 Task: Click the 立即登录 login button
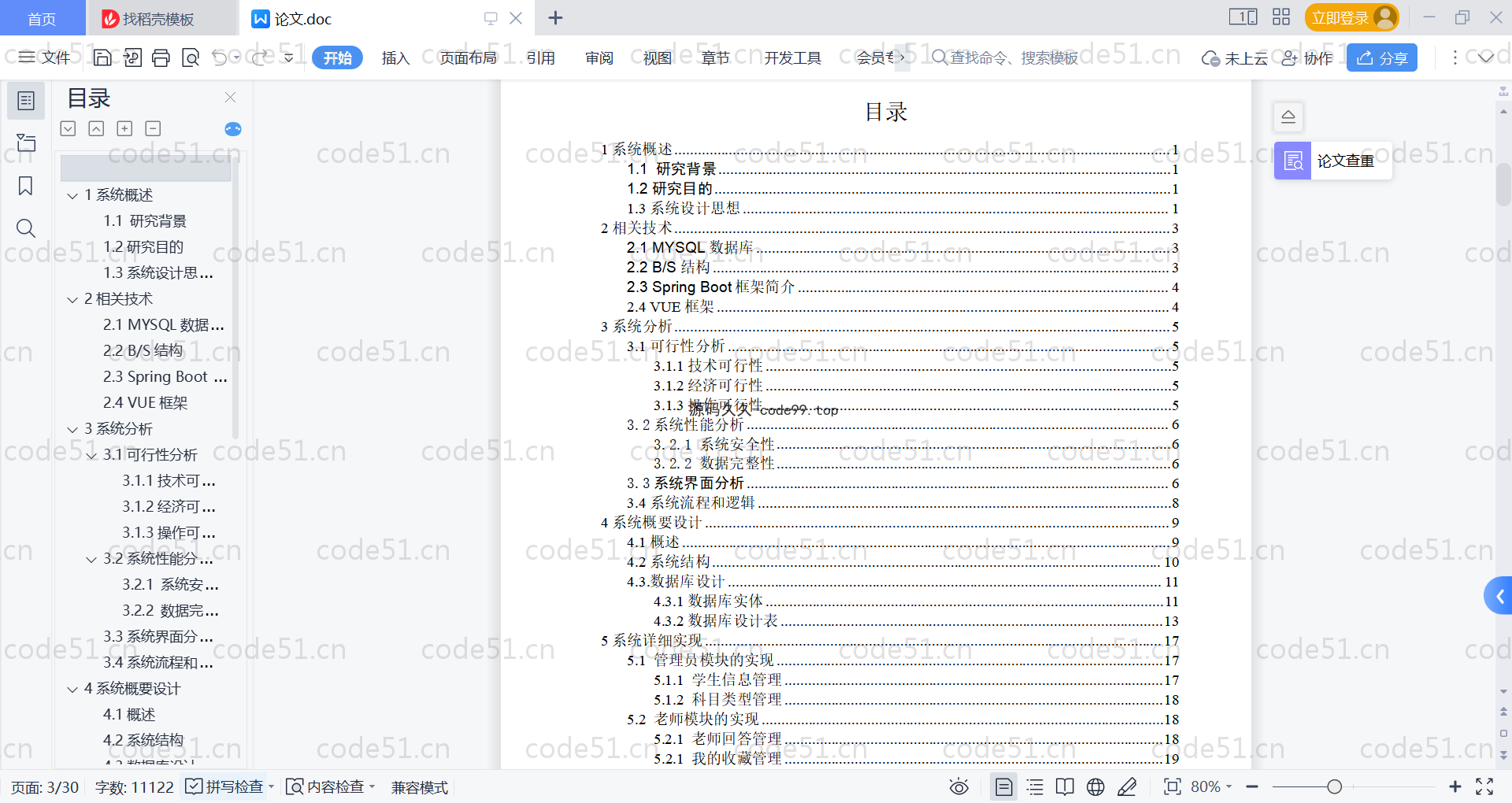[1351, 17]
